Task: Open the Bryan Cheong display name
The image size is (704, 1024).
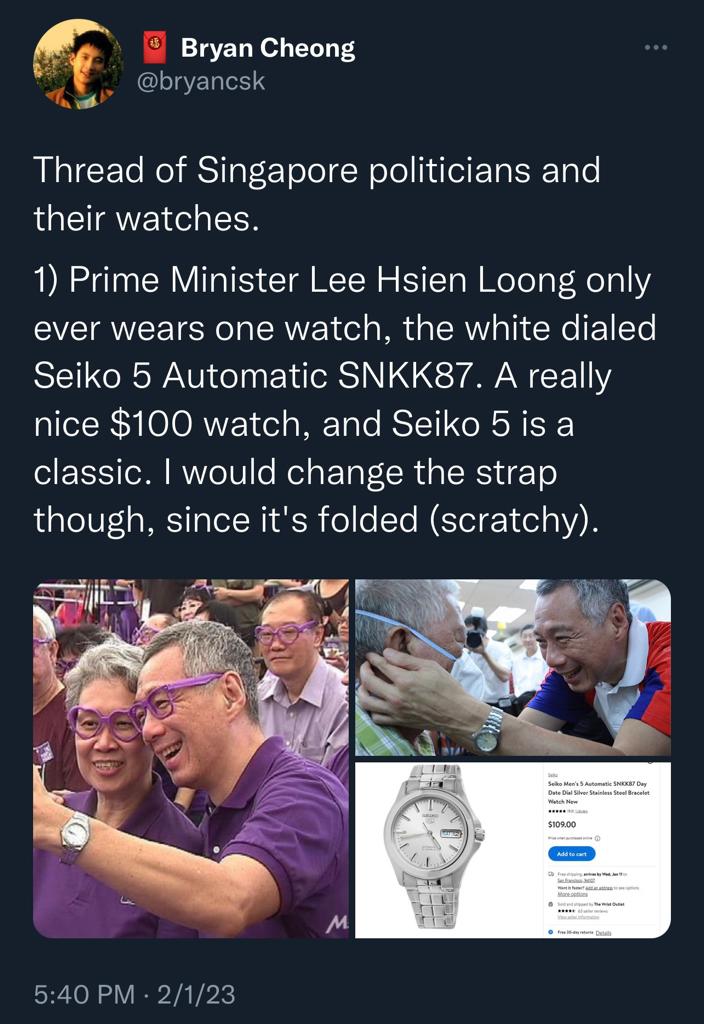Action: [268, 48]
